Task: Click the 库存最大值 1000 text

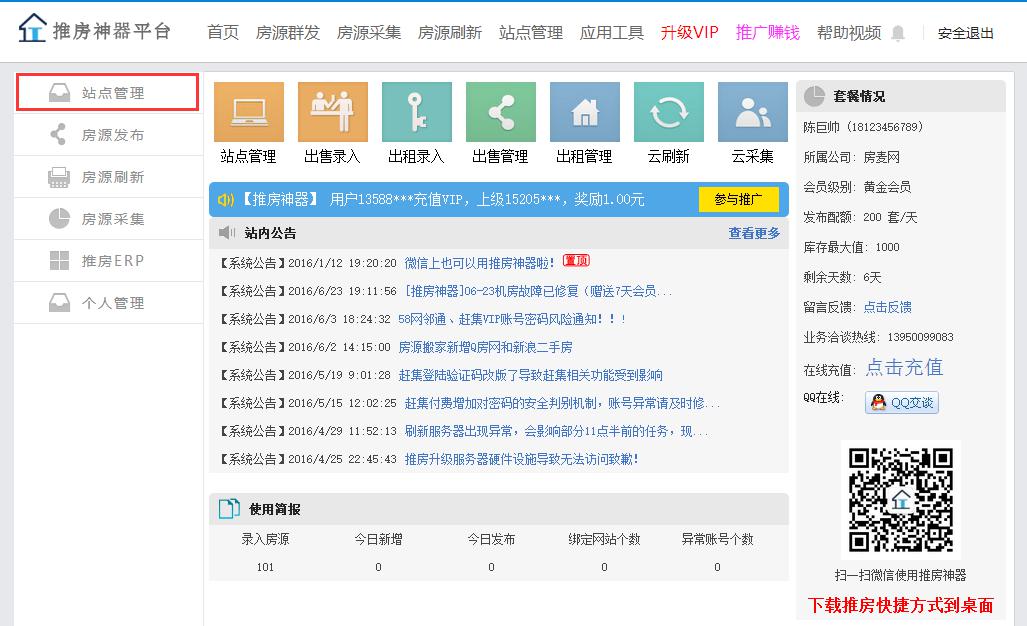Action: pyautogui.click(x=851, y=248)
